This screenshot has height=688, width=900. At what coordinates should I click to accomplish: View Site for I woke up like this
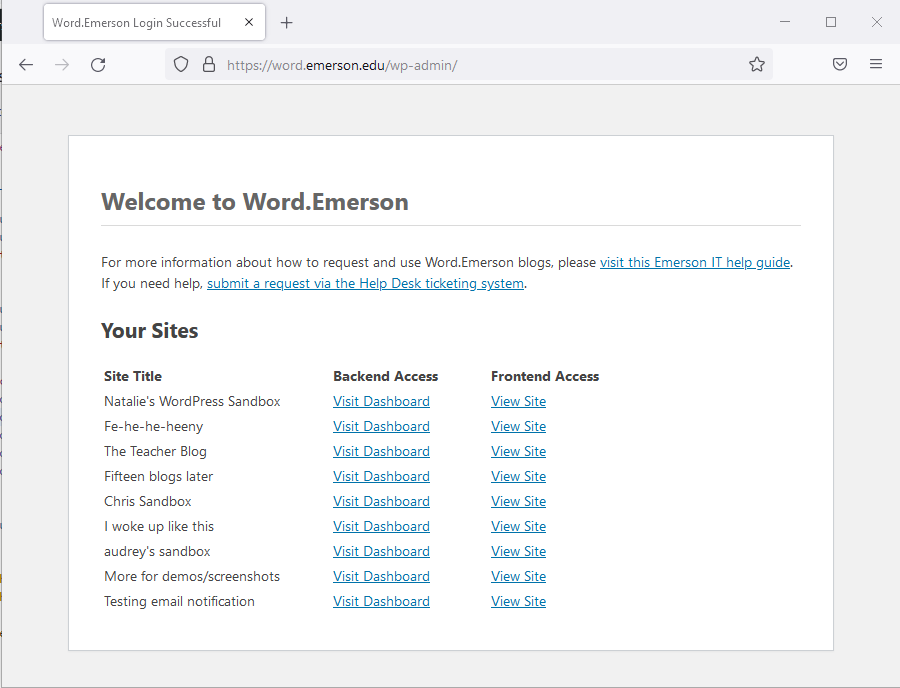pyautogui.click(x=518, y=526)
